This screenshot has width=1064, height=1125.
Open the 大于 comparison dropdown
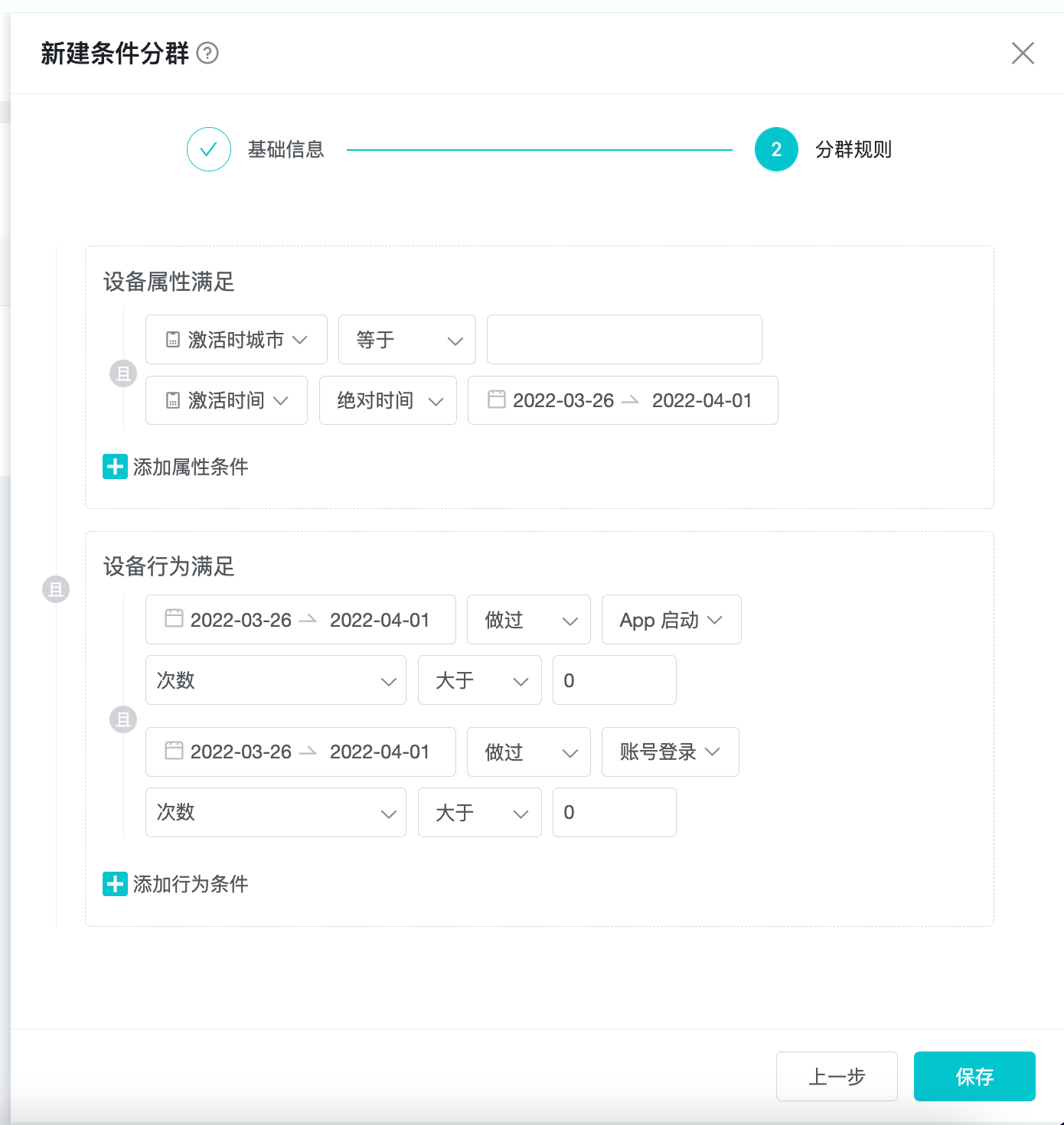[x=479, y=680]
